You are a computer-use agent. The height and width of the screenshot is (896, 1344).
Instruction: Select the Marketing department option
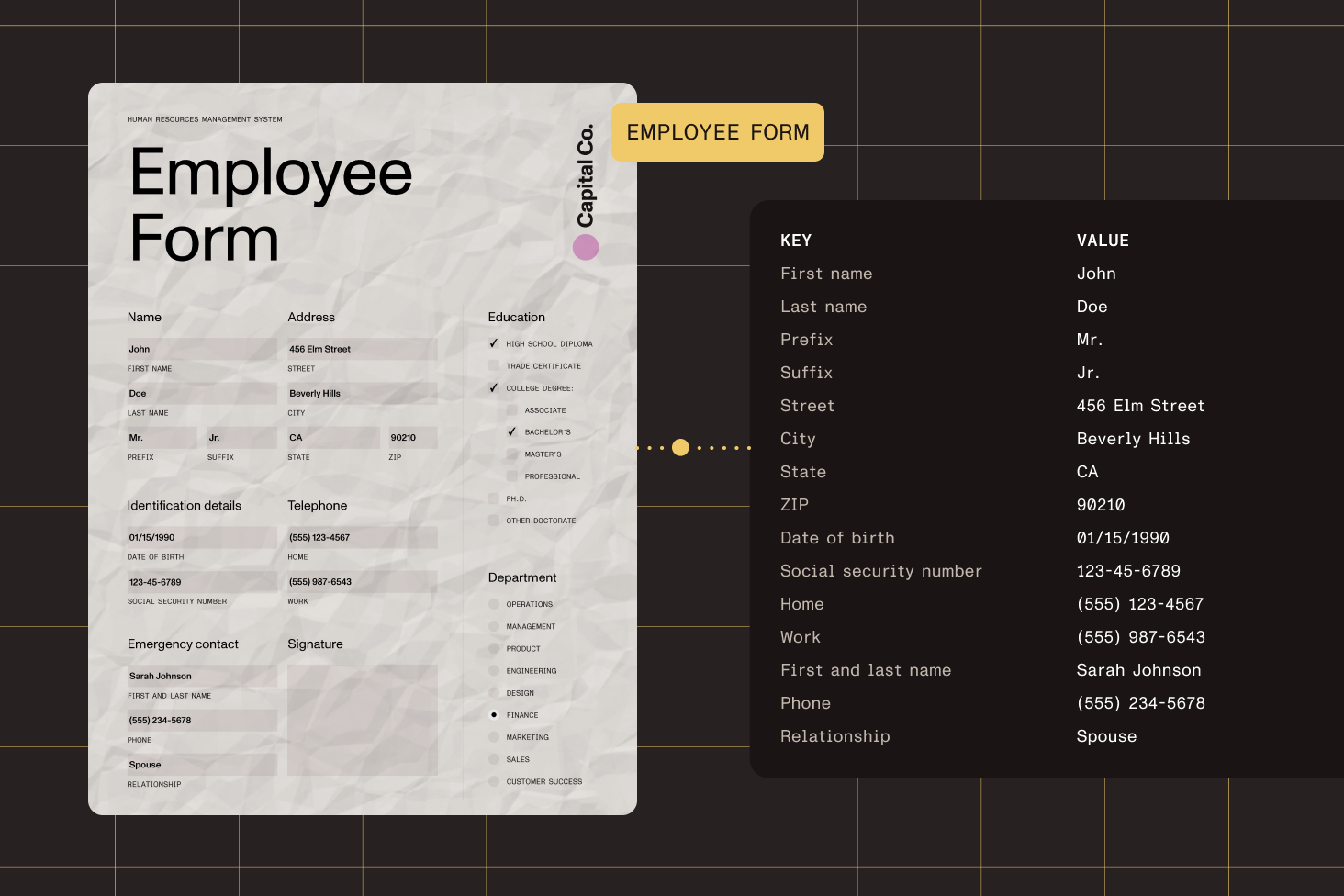point(493,736)
